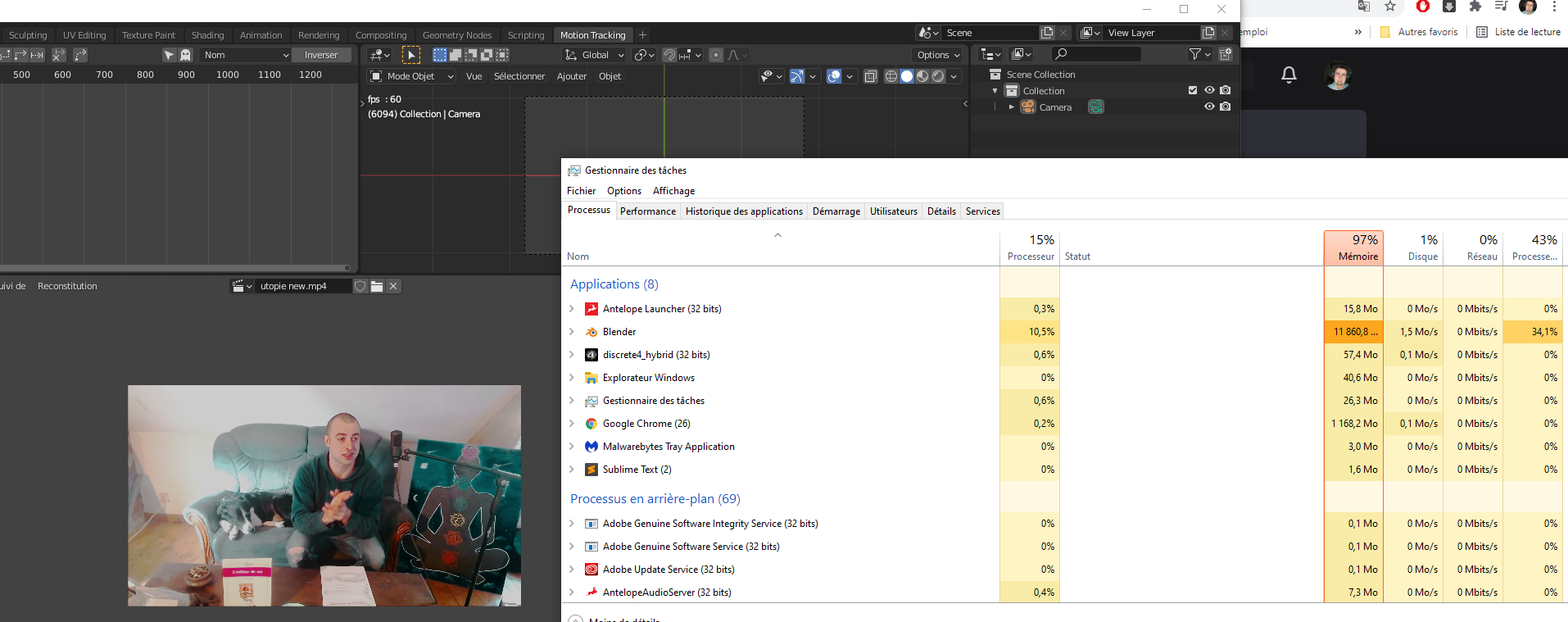Image resolution: width=1568 pixels, height=622 pixels.
Task: Open the outliner filter dropdown
Action: 1199,54
